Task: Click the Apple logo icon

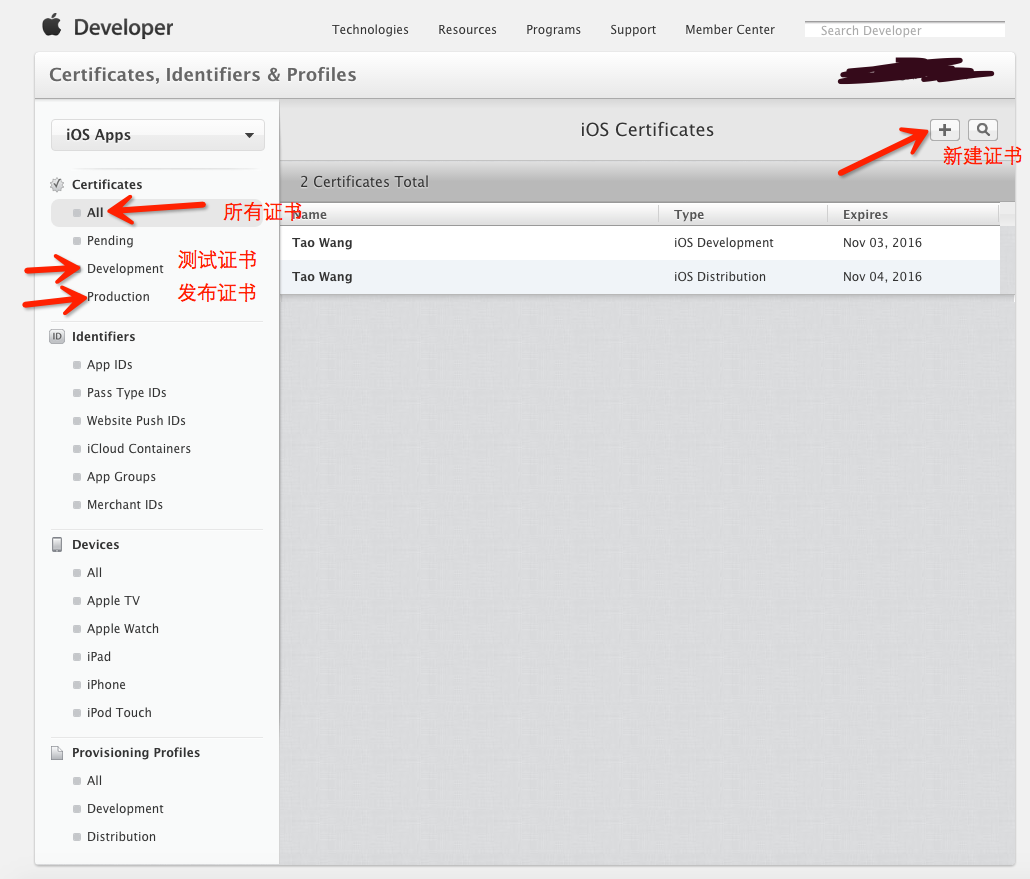Action: tap(52, 26)
